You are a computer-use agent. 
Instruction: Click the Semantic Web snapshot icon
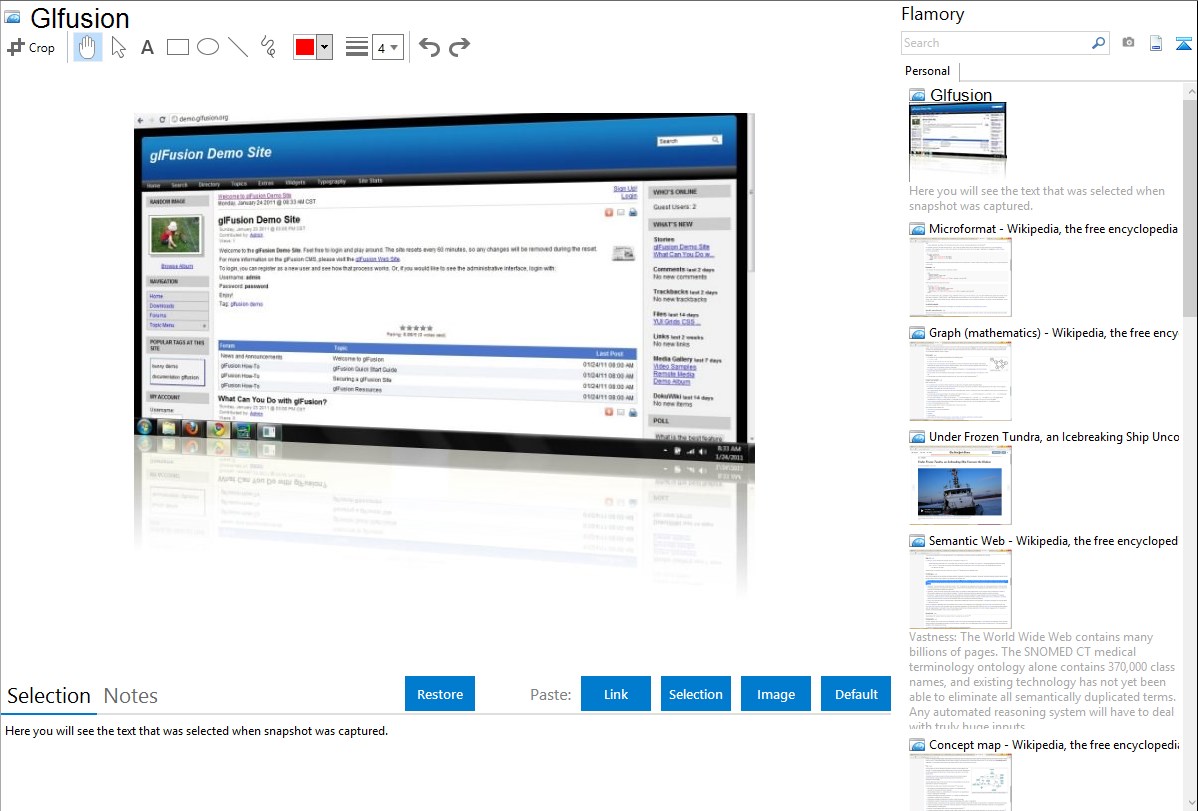point(917,540)
